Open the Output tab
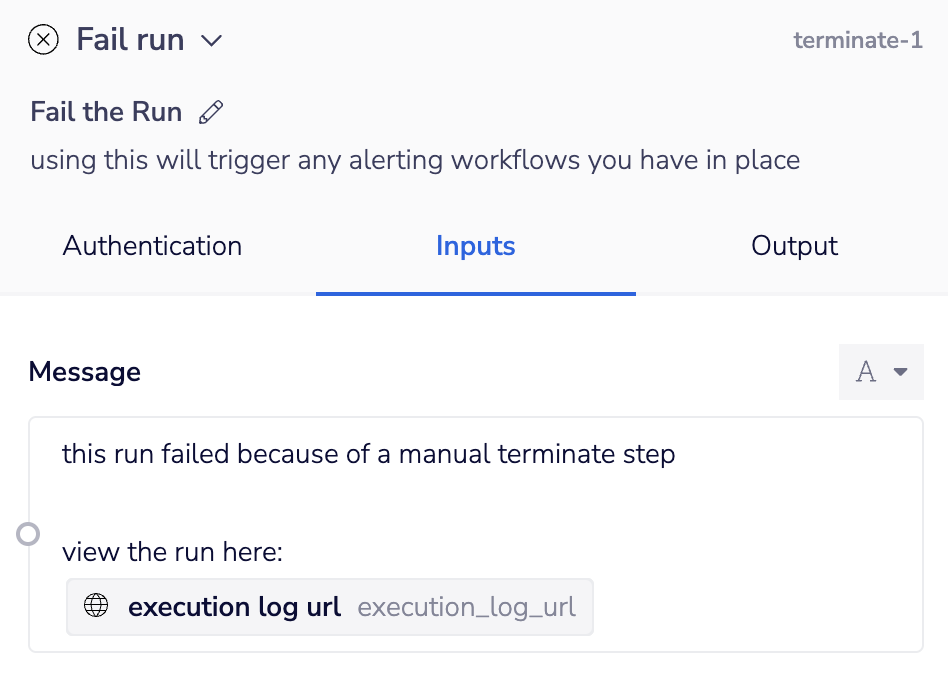 (794, 246)
